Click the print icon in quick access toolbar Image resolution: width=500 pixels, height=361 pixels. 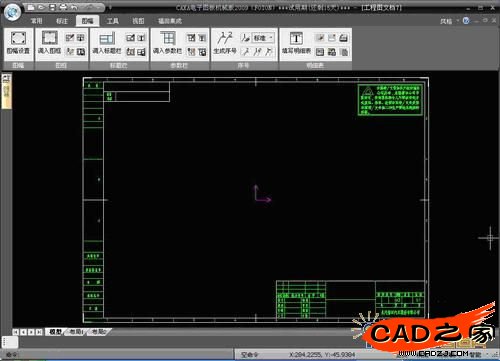[x=63, y=7]
